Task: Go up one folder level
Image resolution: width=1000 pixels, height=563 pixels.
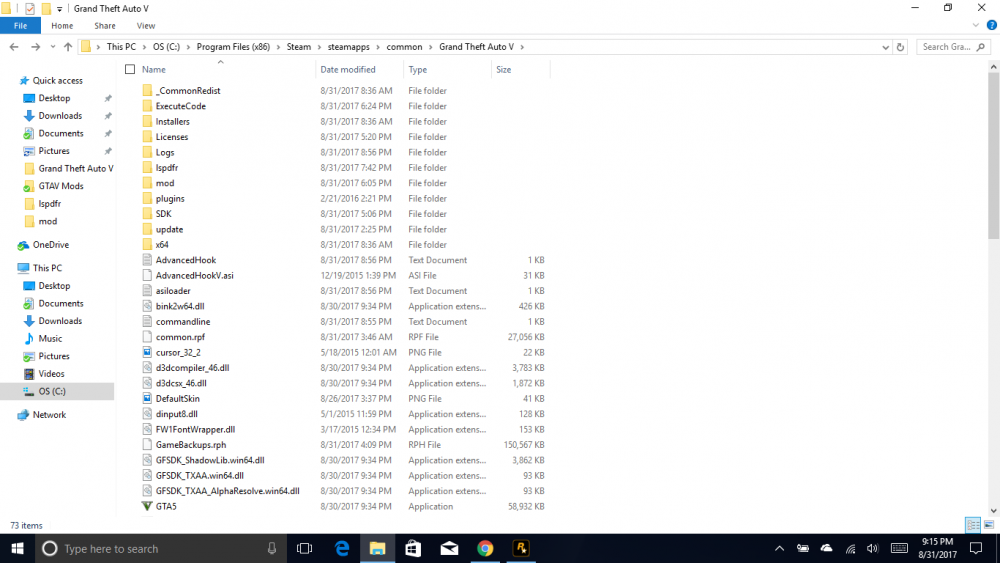Action: (68, 47)
